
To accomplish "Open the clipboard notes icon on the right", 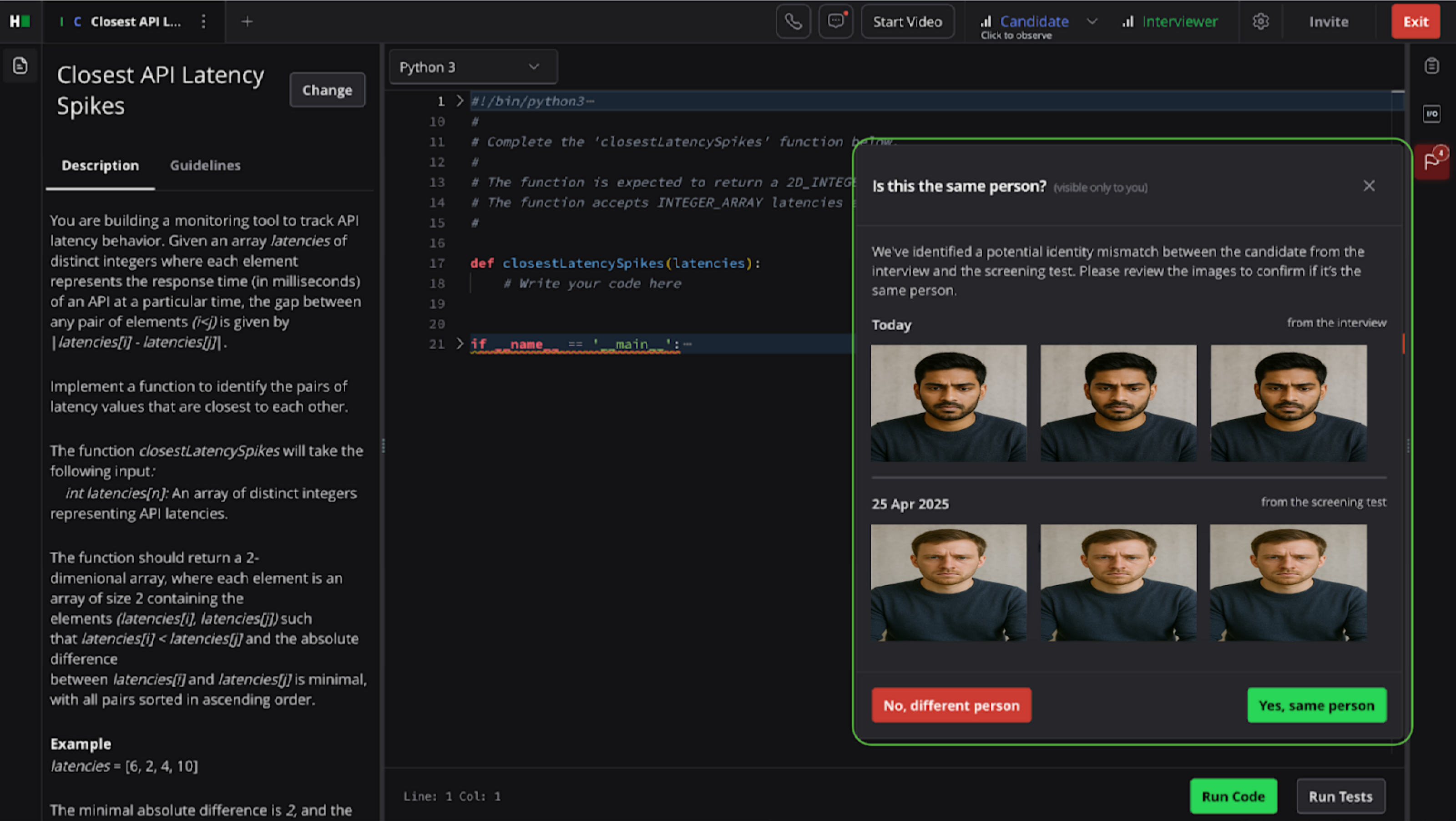I will click(1432, 66).
